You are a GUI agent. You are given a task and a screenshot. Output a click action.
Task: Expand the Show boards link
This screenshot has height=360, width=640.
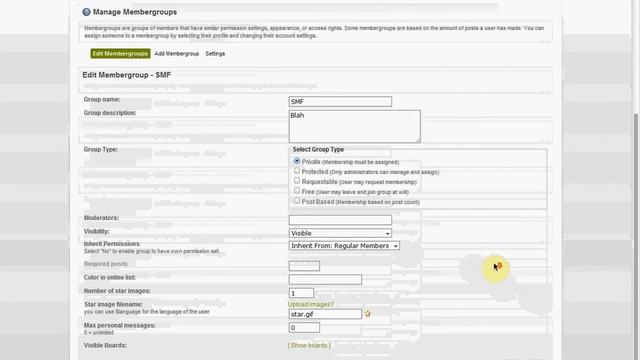click(x=309, y=345)
